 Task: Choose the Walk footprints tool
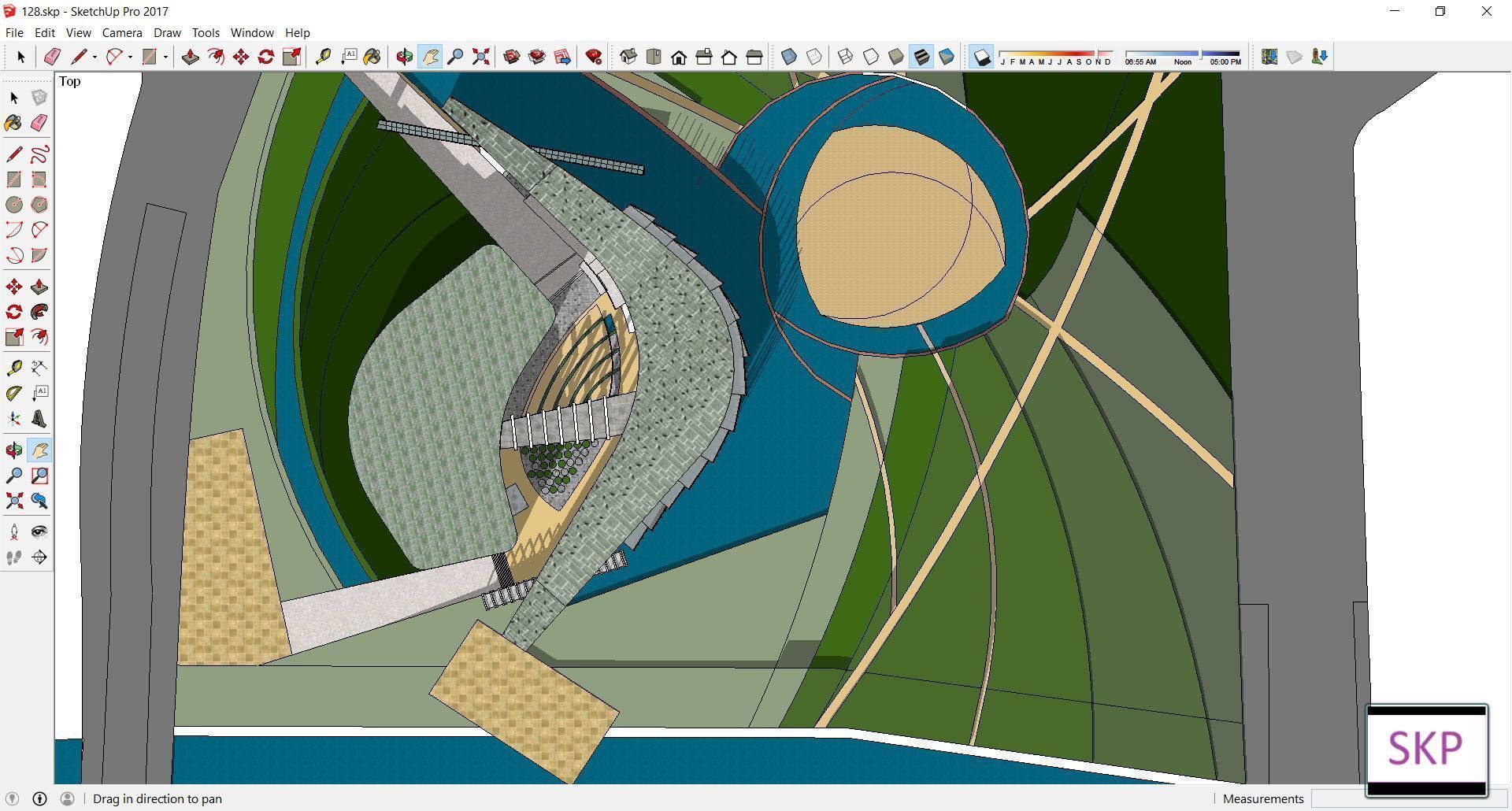coord(14,557)
